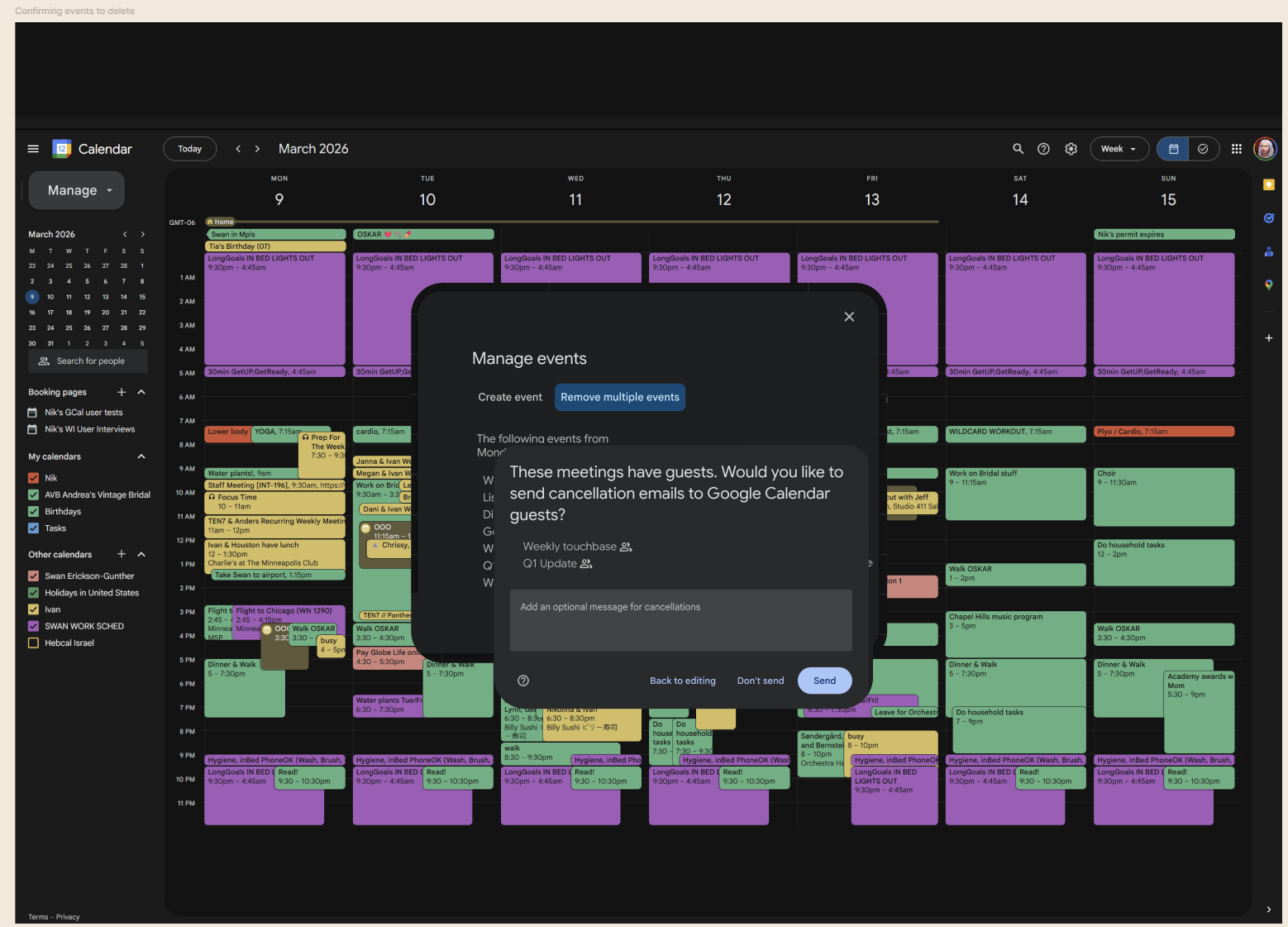Image resolution: width=1288 pixels, height=927 pixels.
Task: Select the Create event tab
Action: click(510, 397)
